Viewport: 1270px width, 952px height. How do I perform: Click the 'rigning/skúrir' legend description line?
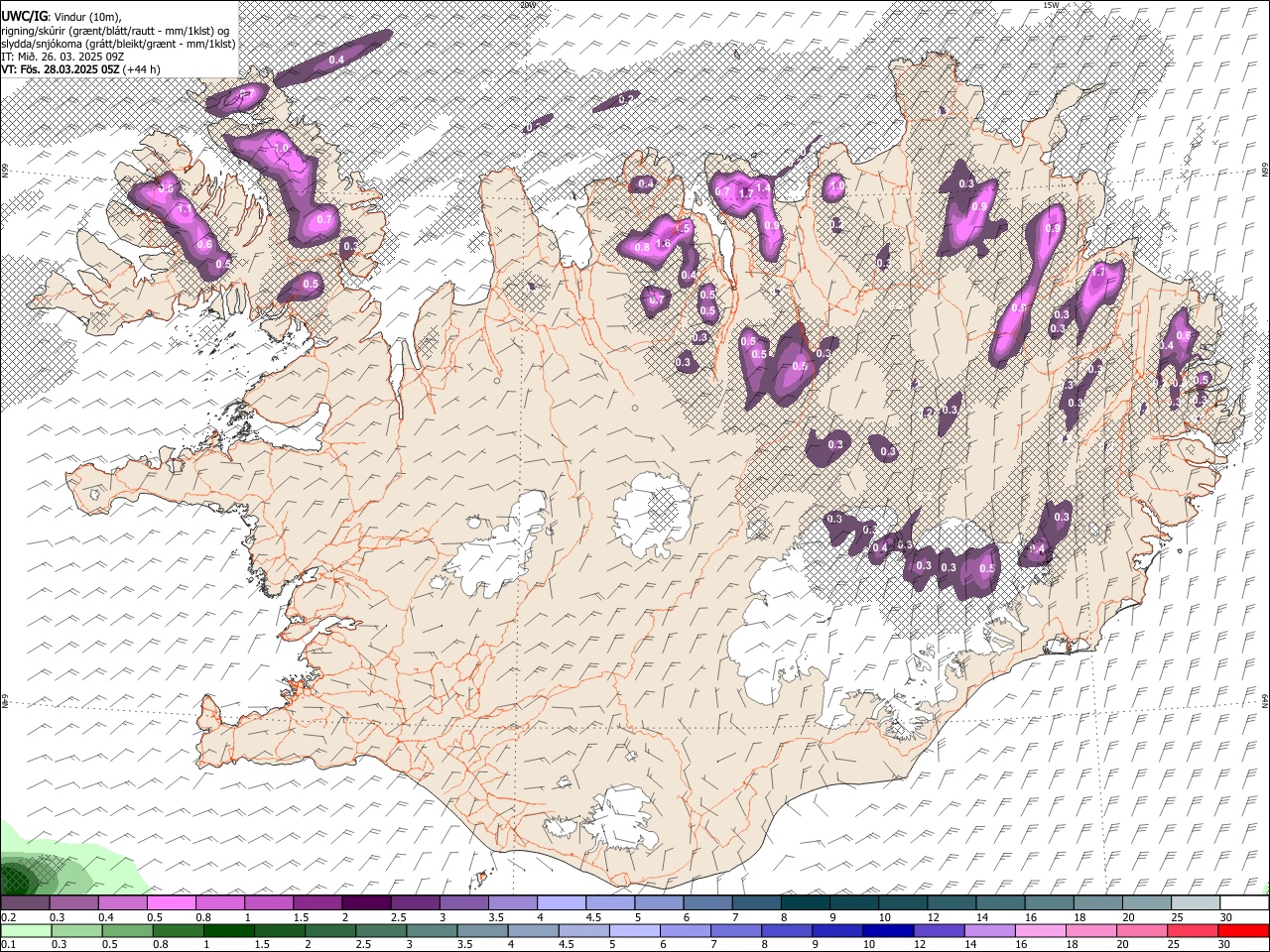116,31
